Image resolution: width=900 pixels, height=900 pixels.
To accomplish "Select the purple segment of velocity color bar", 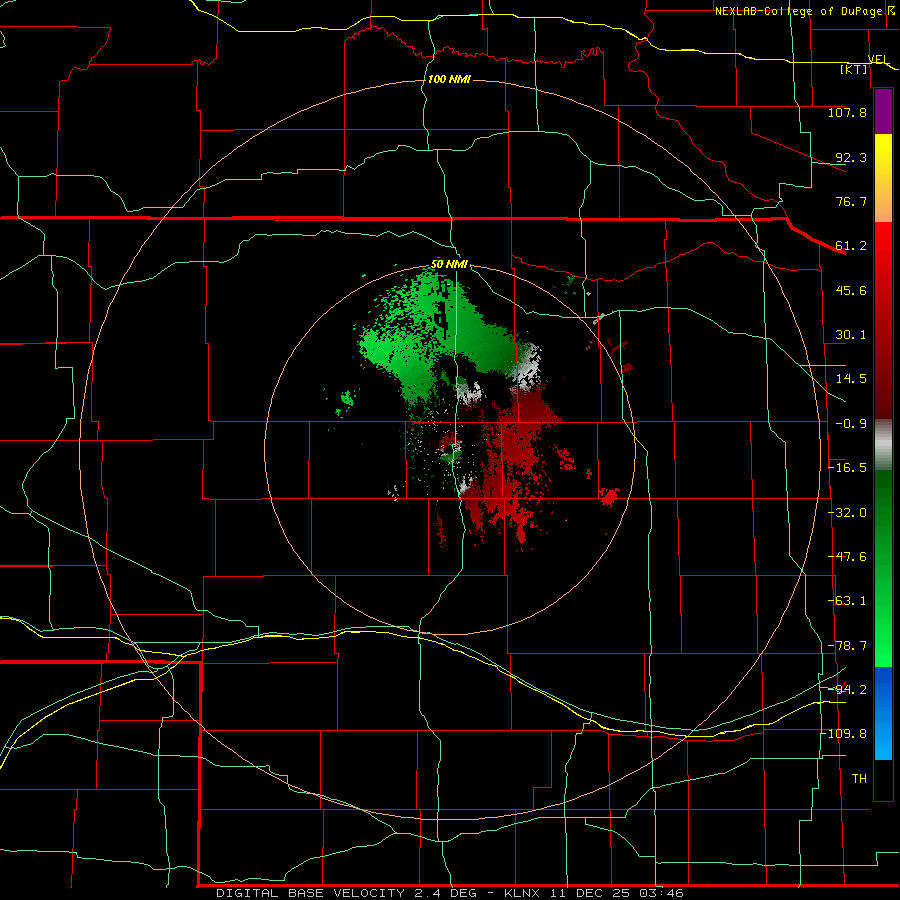I will (883, 112).
